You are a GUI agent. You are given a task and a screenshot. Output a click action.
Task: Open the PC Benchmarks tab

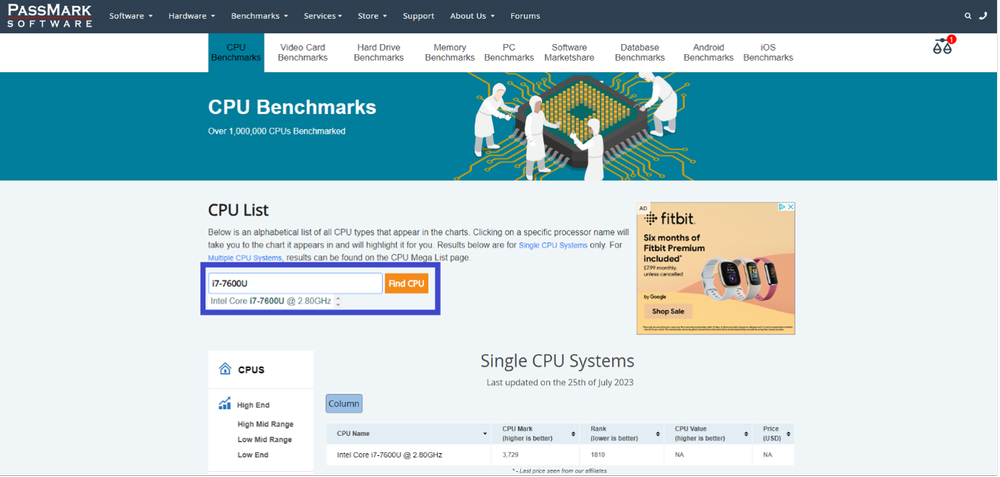click(x=509, y=52)
